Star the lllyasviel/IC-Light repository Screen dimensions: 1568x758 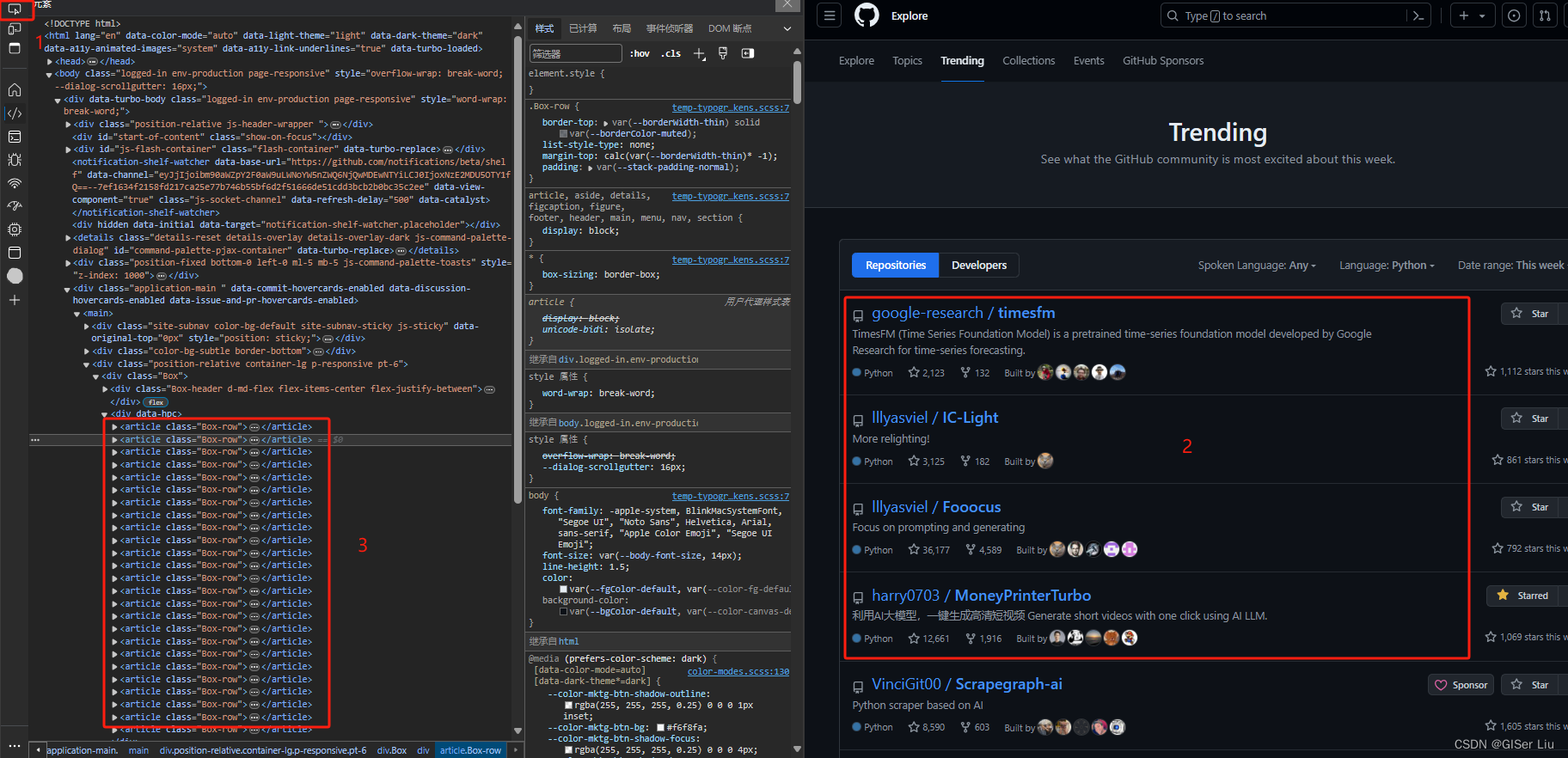[1531, 419]
